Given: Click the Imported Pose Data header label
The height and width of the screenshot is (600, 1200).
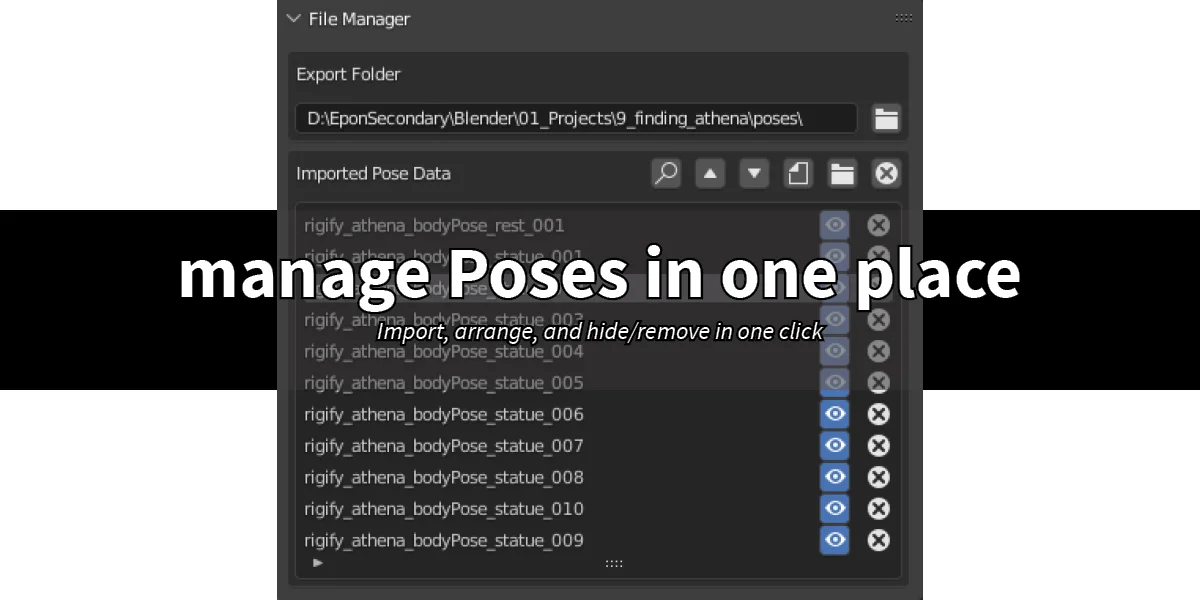Looking at the screenshot, I should pyautogui.click(x=374, y=173).
